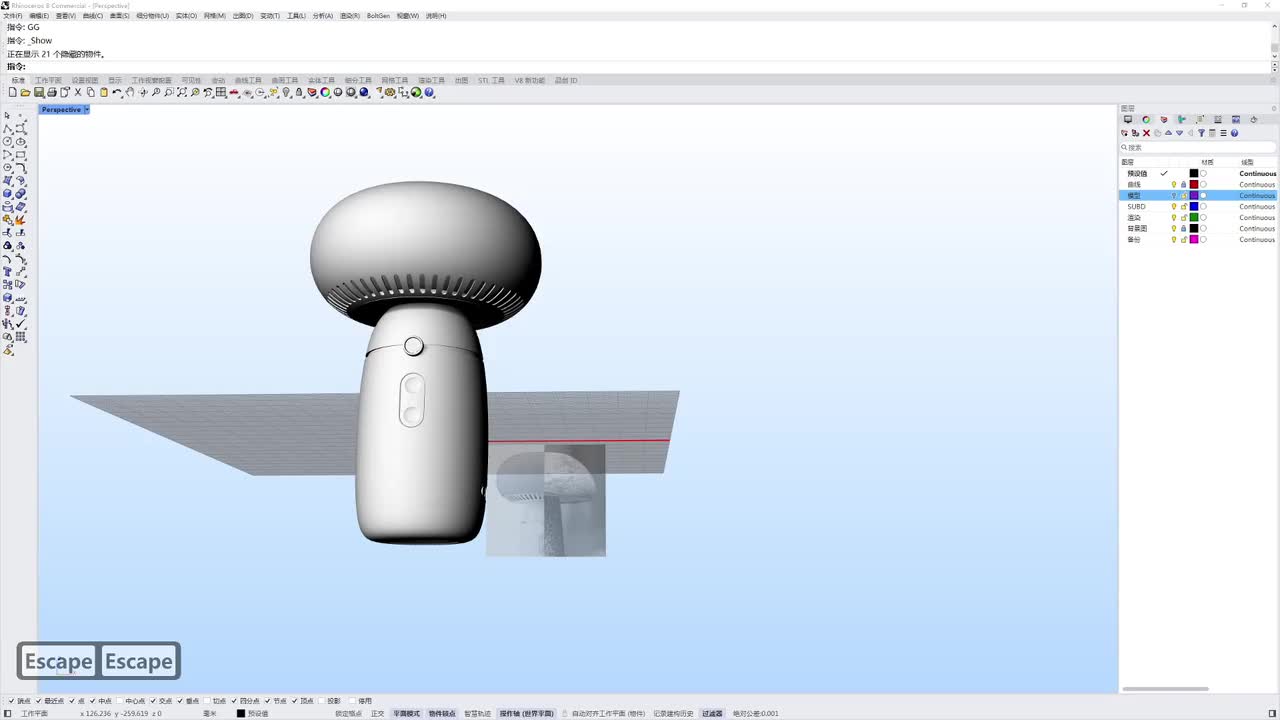Click the hamburger menu icon in layer panel
1280x720 pixels.
1223,133
